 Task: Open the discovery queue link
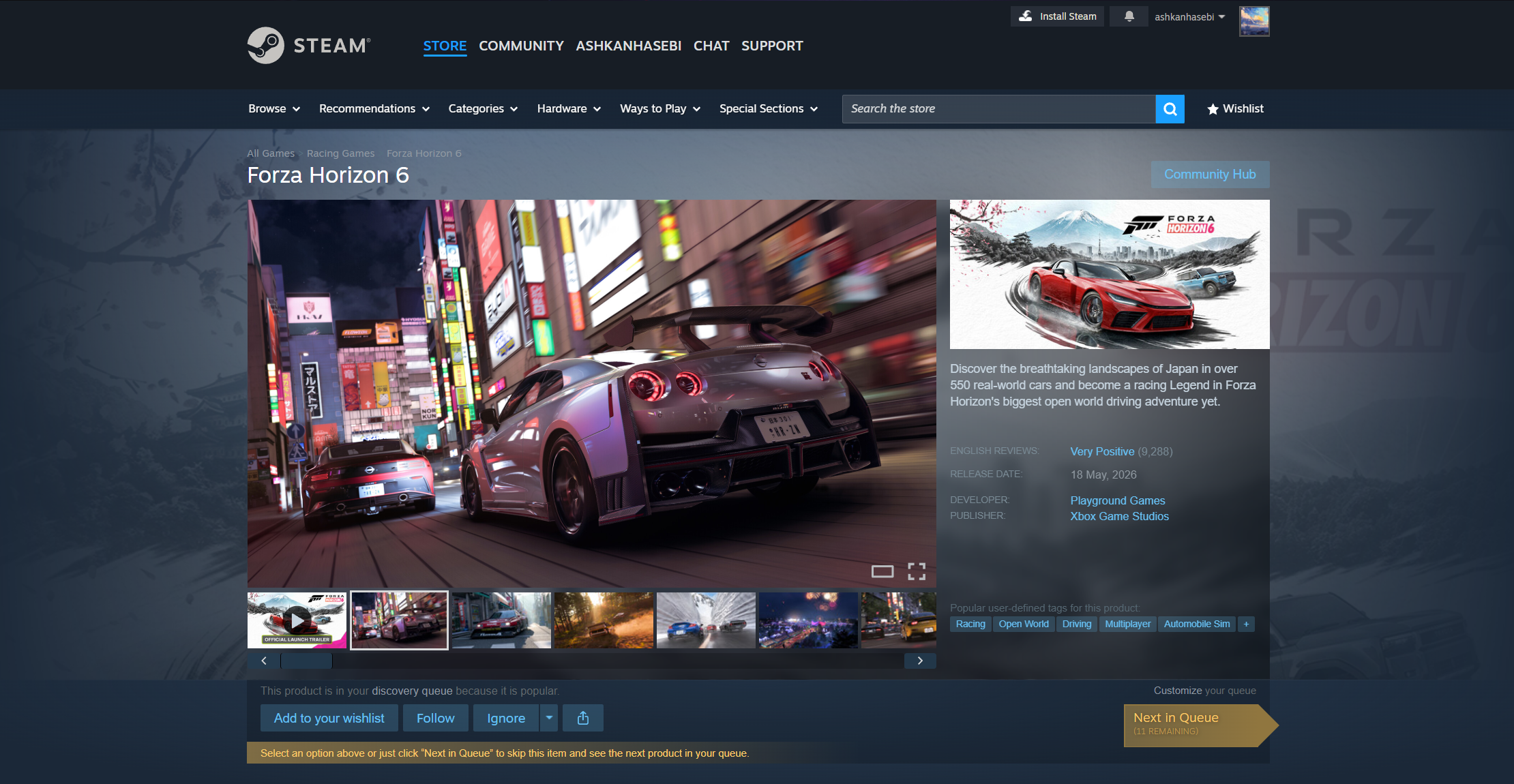click(412, 691)
